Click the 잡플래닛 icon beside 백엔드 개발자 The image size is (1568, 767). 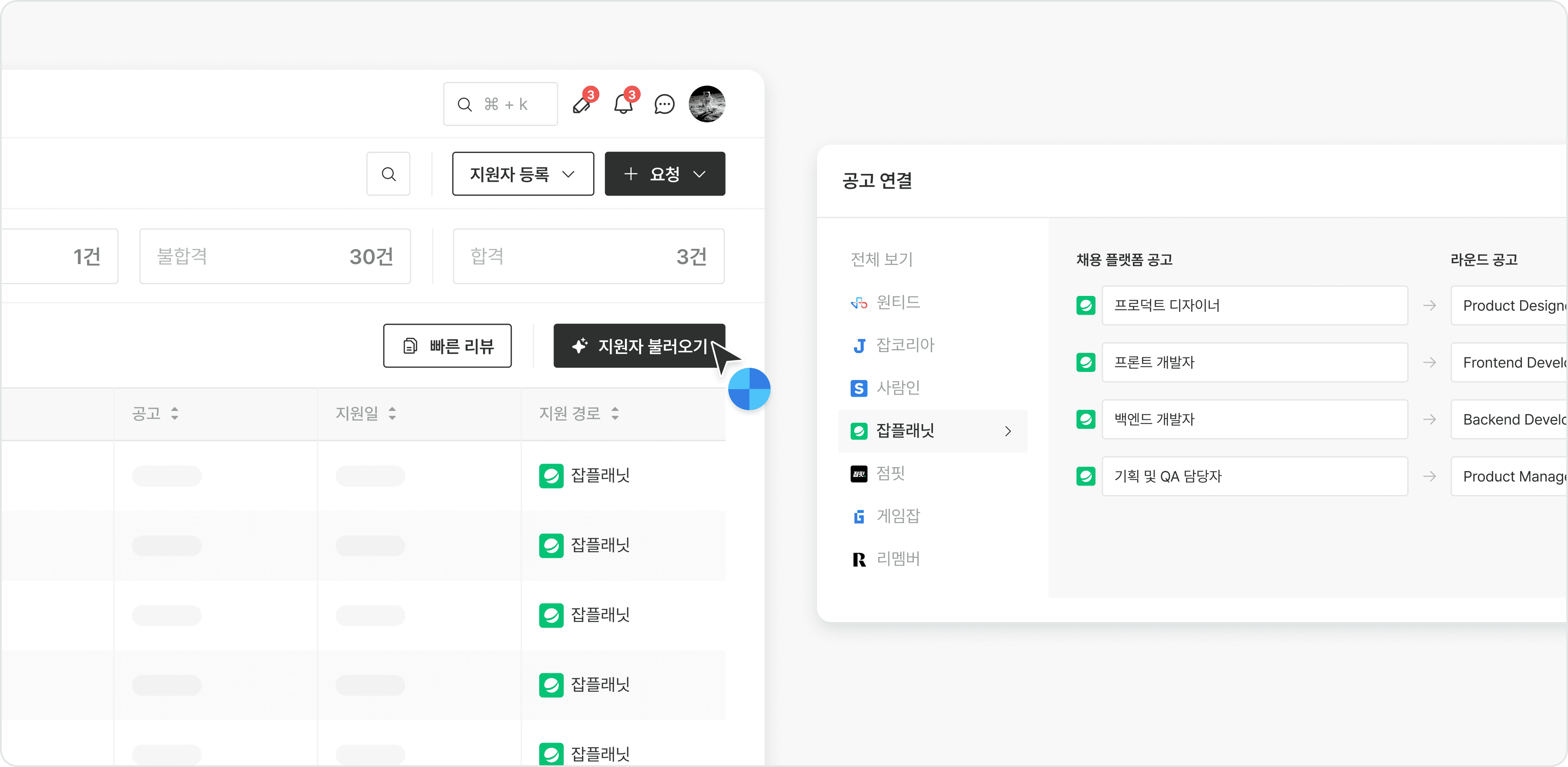1086,419
